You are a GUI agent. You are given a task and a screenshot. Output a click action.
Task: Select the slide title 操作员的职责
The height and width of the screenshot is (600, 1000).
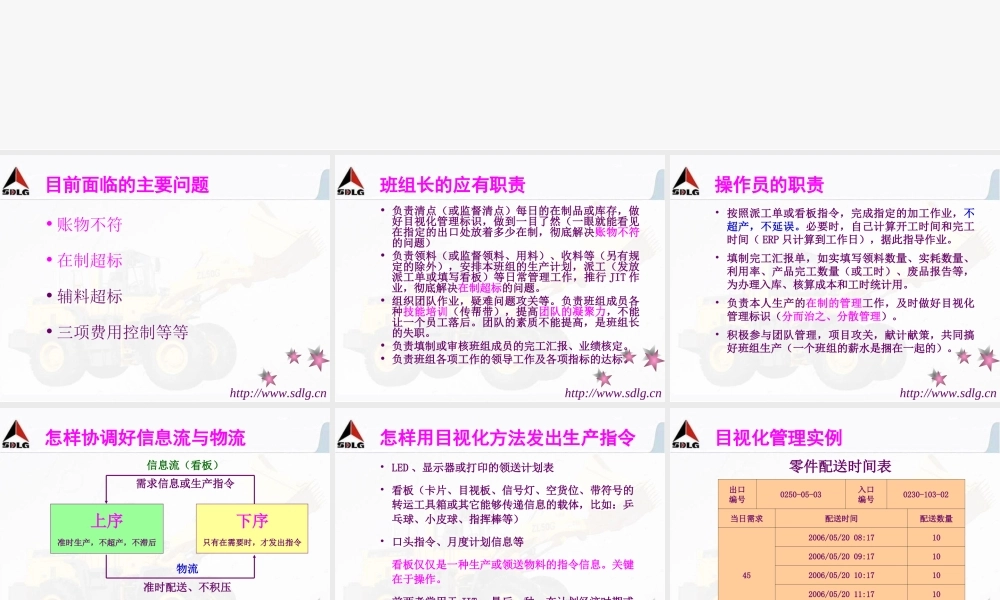pyautogui.click(x=769, y=185)
